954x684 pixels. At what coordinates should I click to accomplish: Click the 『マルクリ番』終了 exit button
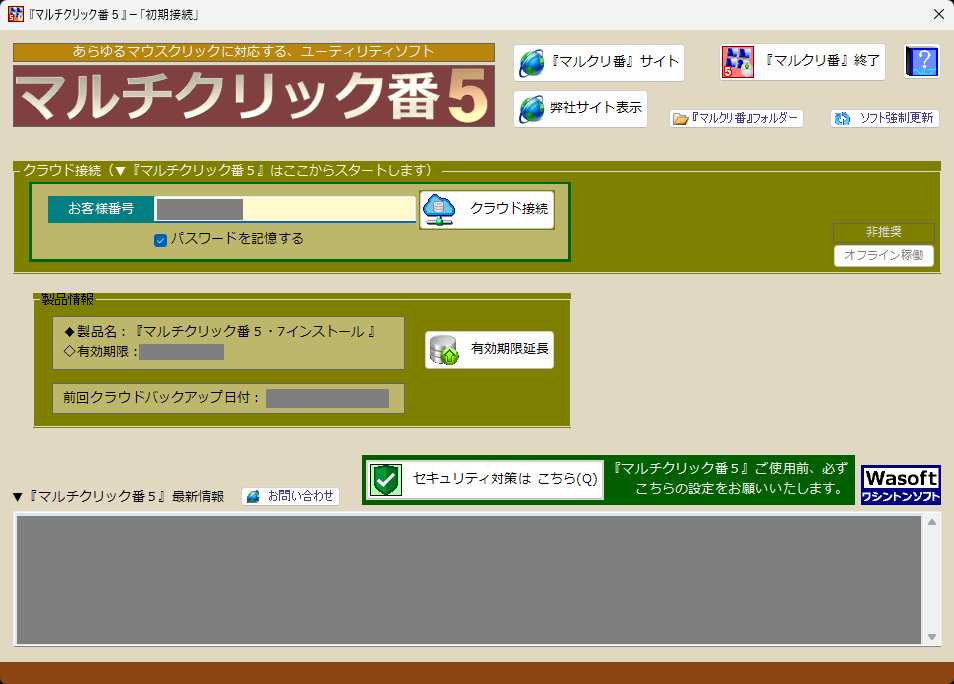coord(803,62)
